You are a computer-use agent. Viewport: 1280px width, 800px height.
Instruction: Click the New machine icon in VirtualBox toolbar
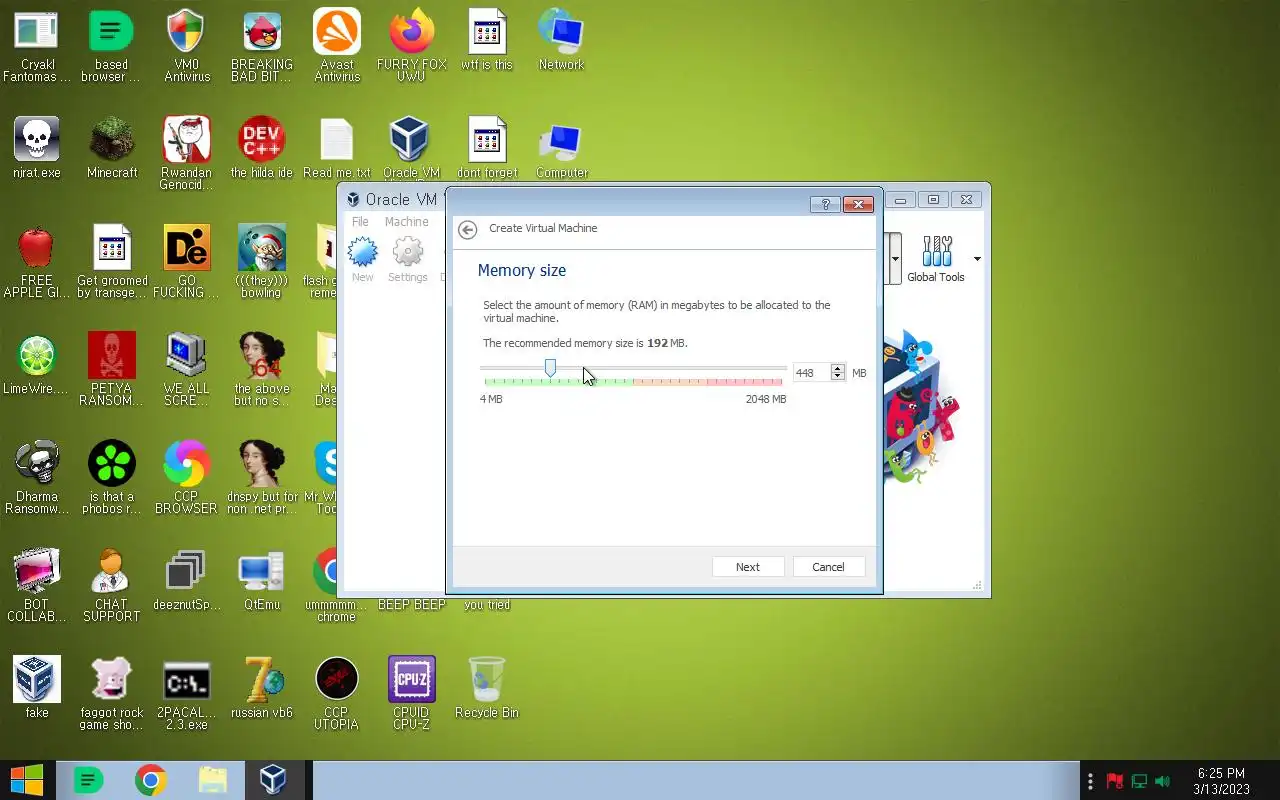(x=362, y=252)
